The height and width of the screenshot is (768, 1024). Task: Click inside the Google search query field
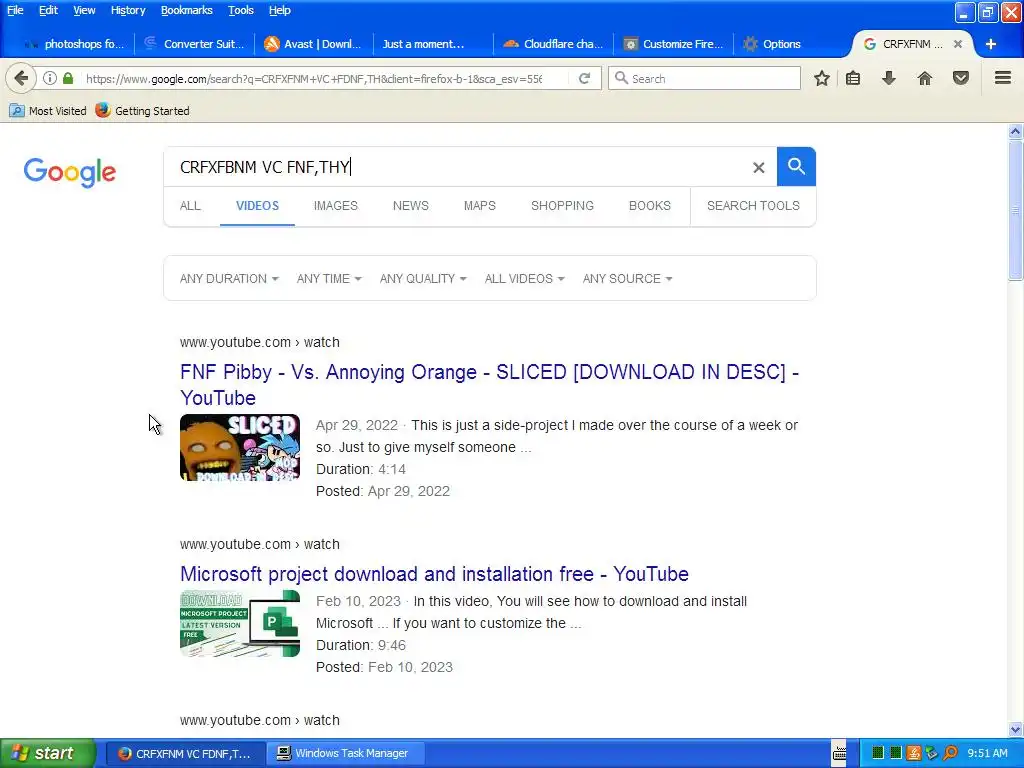457,167
